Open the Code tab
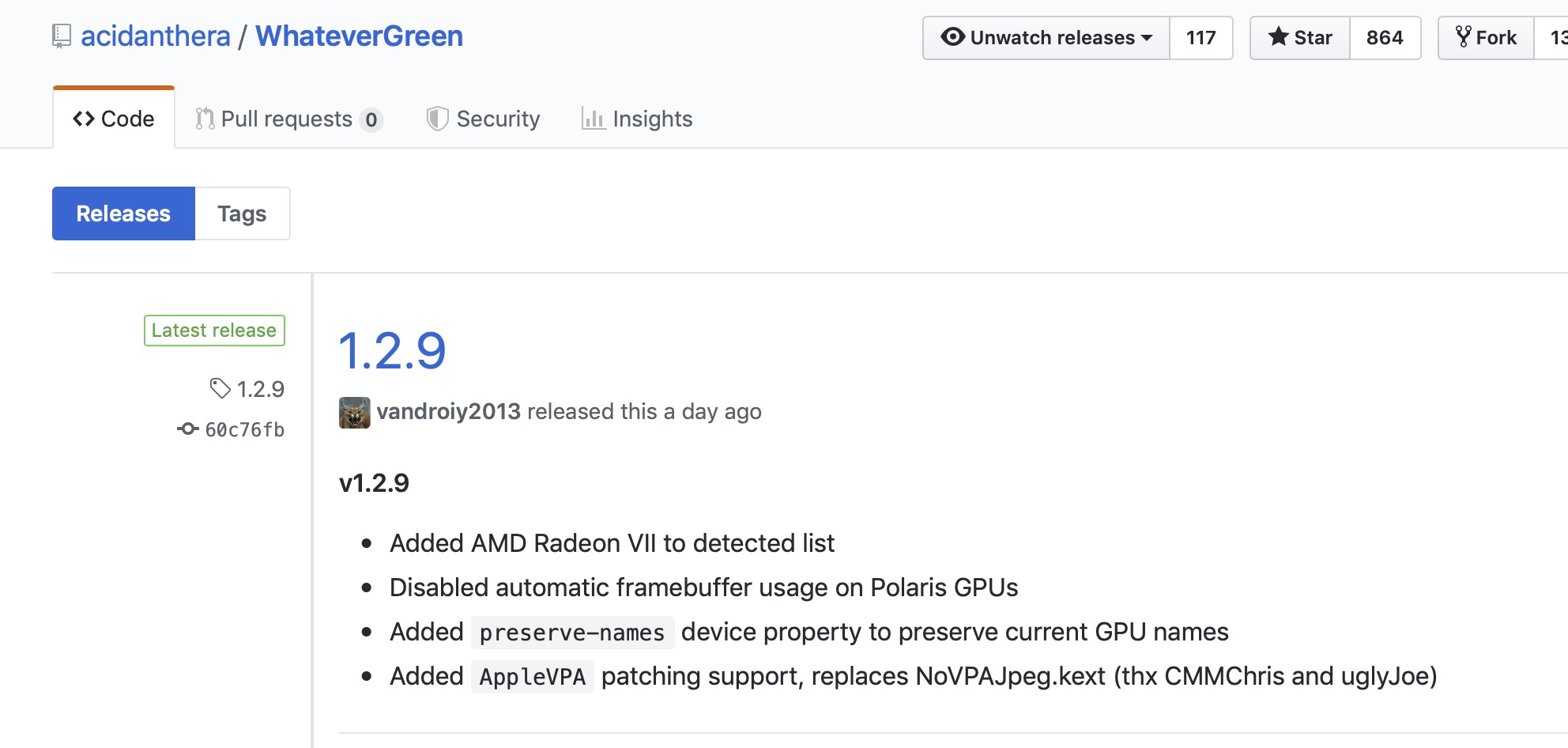Image resolution: width=1568 pixels, height=748 pixels. tap(114, 119)
